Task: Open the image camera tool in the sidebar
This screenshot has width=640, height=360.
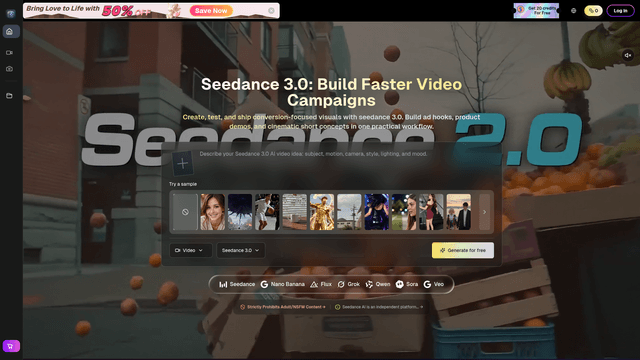Action: pyautogui.click(x=9, y=69)
